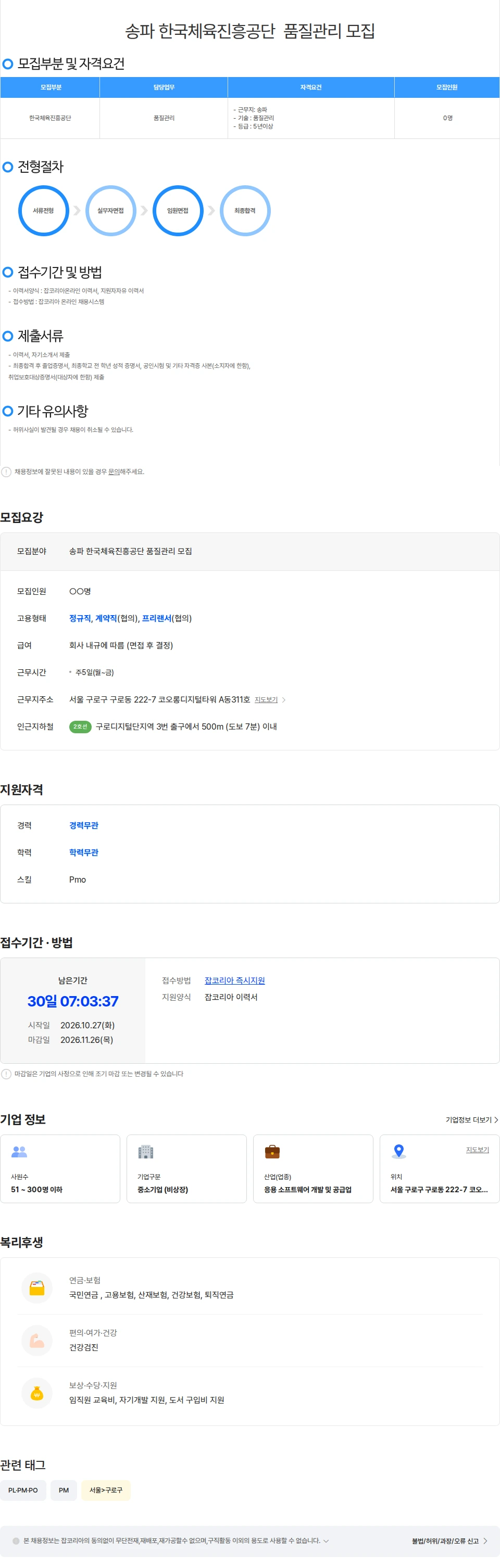Click the people icon in the 사원수 card
Viewport: 500px width, 1568px height.
pyautogui.click(x=19, y=1152)
